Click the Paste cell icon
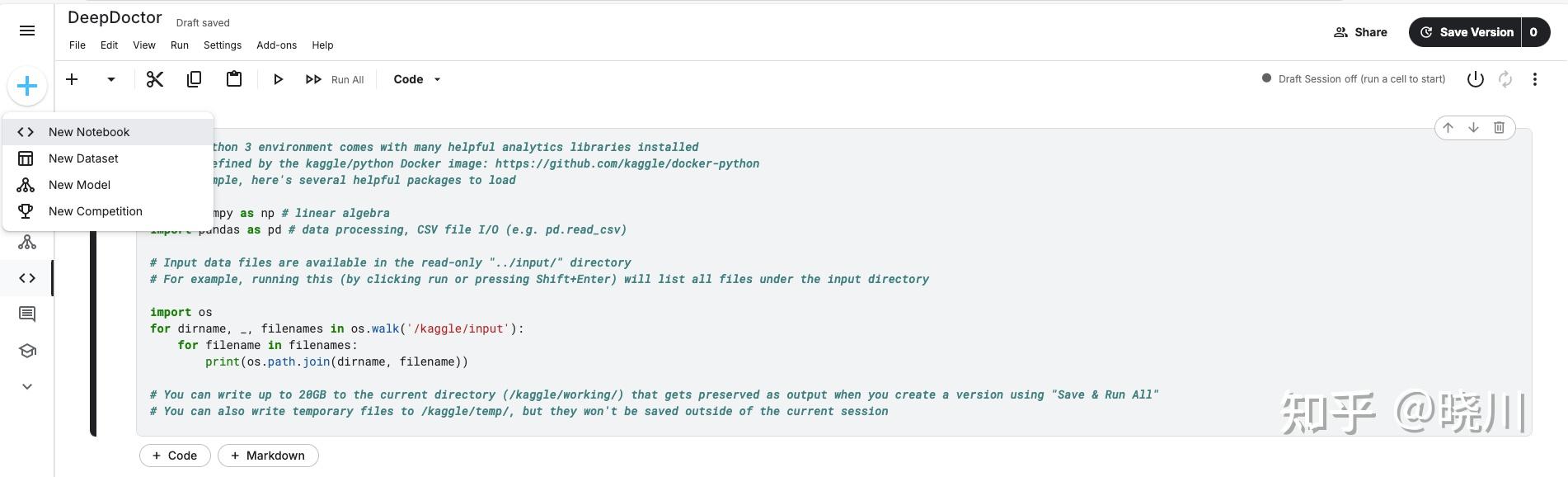 click(x=233, y=78)
